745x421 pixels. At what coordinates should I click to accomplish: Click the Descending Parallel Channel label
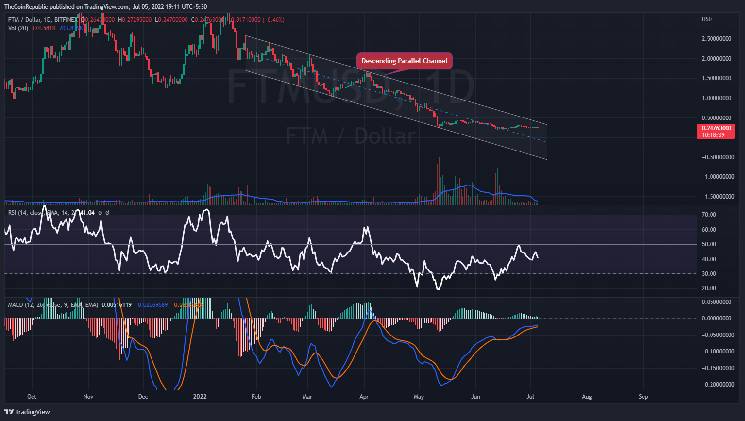[404, 61]
